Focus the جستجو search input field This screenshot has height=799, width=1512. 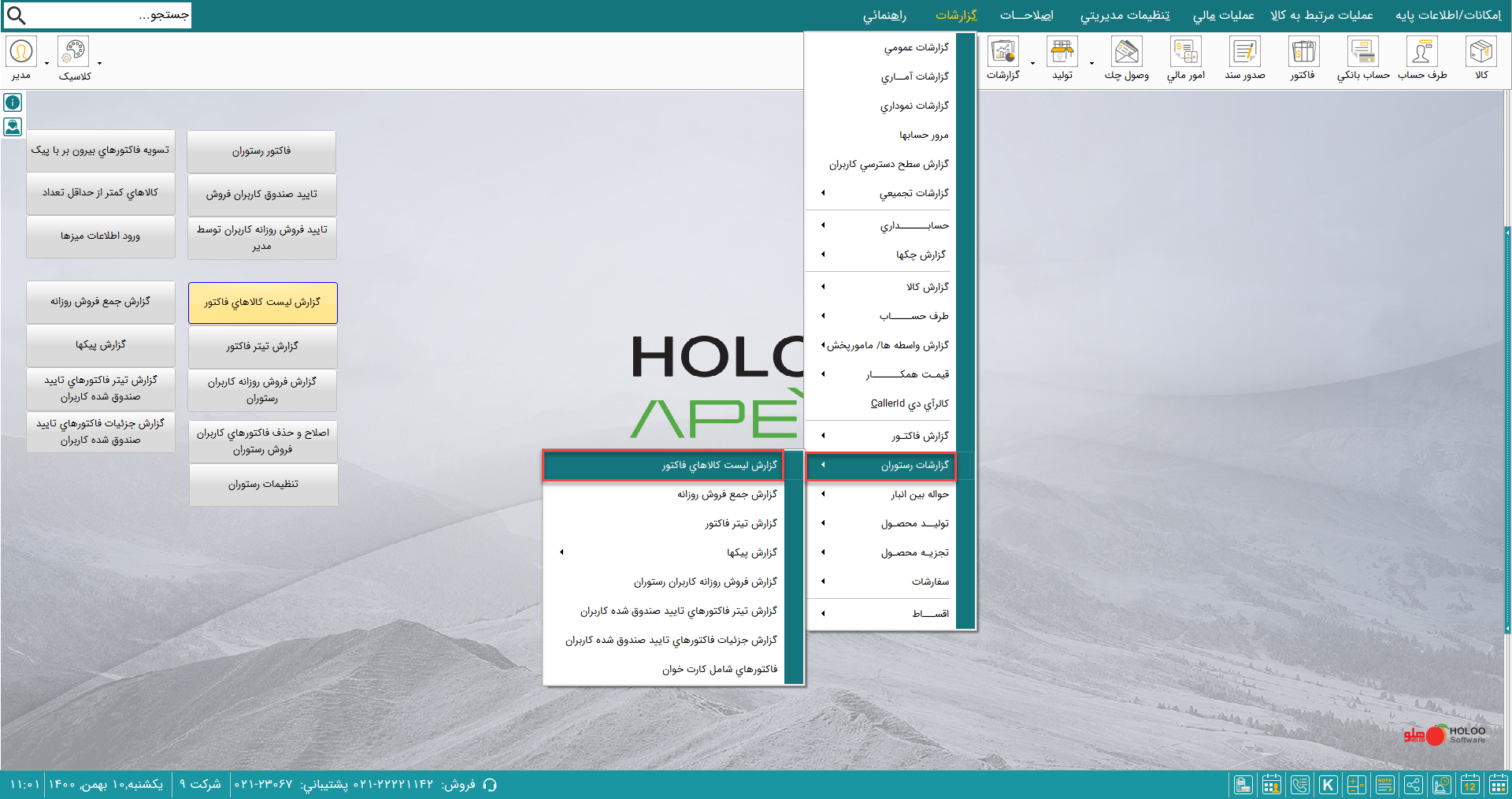(110, 15)
